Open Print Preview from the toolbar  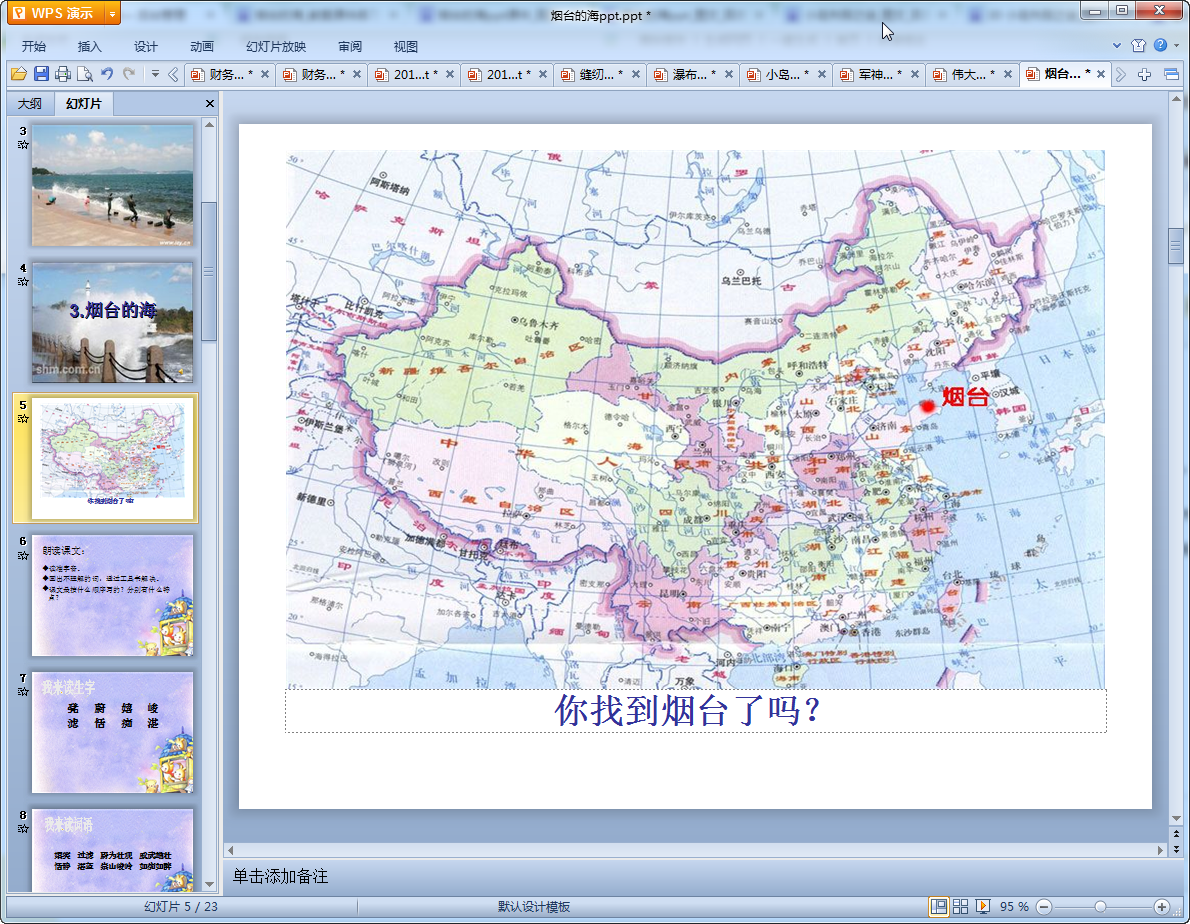coord(85,74)
